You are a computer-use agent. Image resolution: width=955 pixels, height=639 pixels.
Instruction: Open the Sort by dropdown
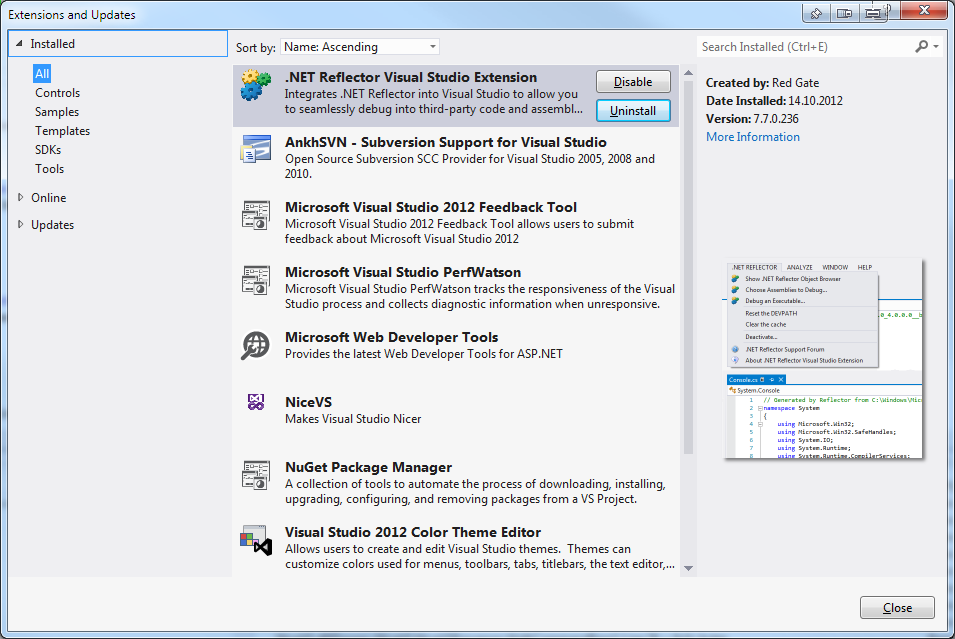[x=359, y=47]
